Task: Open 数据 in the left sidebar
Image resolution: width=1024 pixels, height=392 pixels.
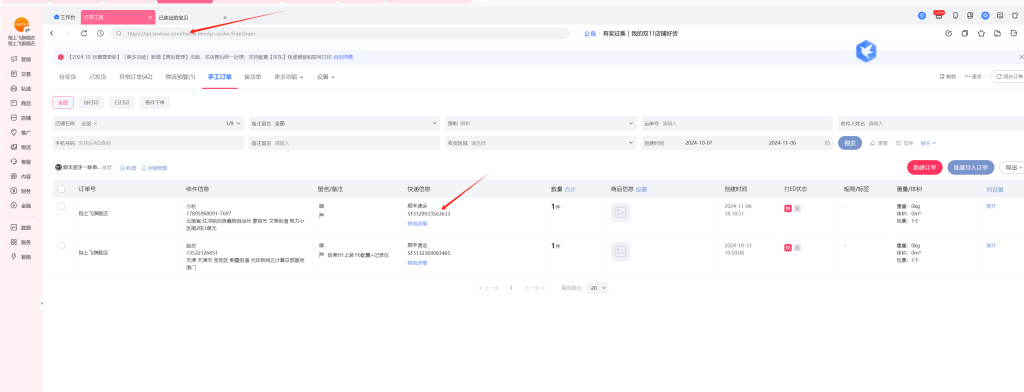Action: (x=21, y=227)
